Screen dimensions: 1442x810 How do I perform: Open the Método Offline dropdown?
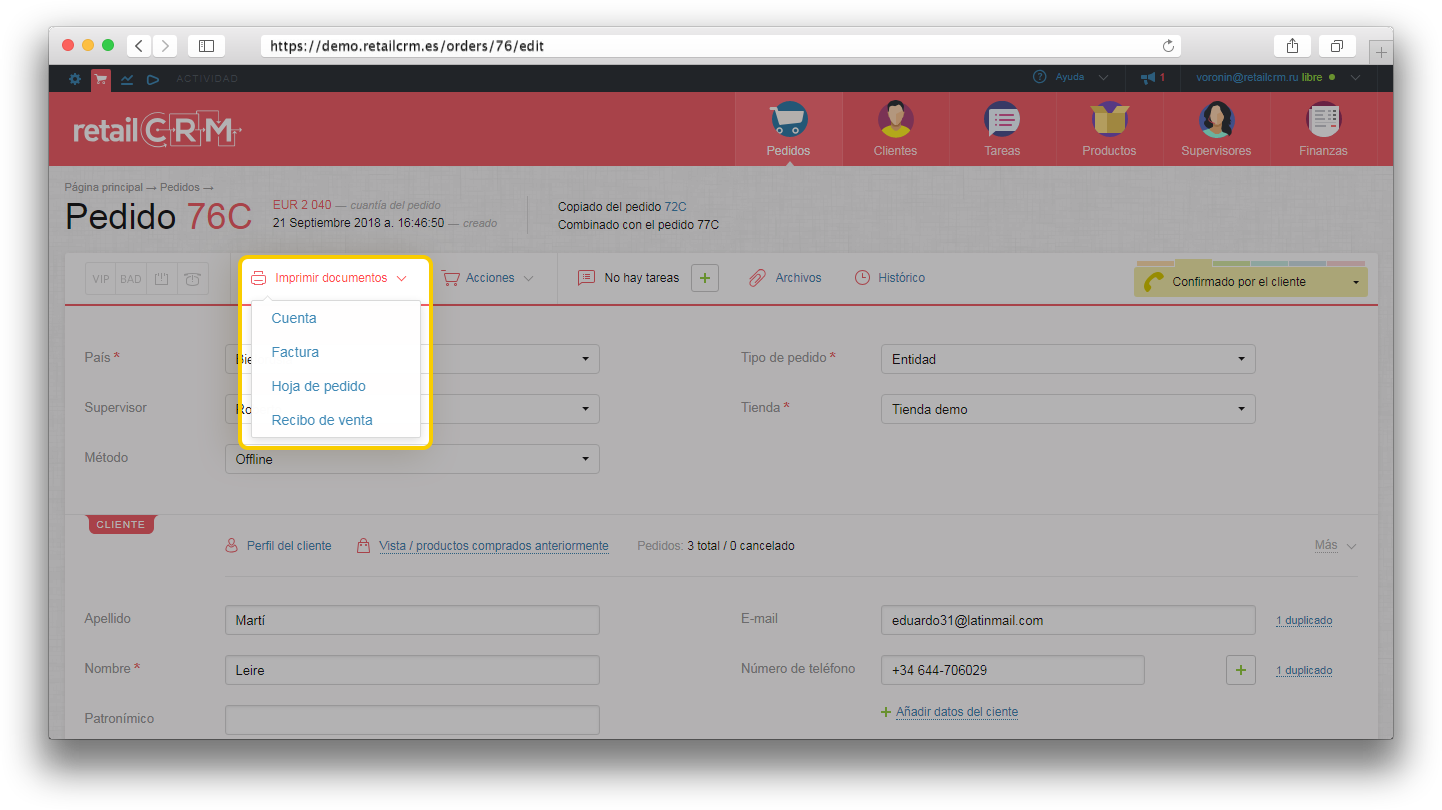point(412,459)
